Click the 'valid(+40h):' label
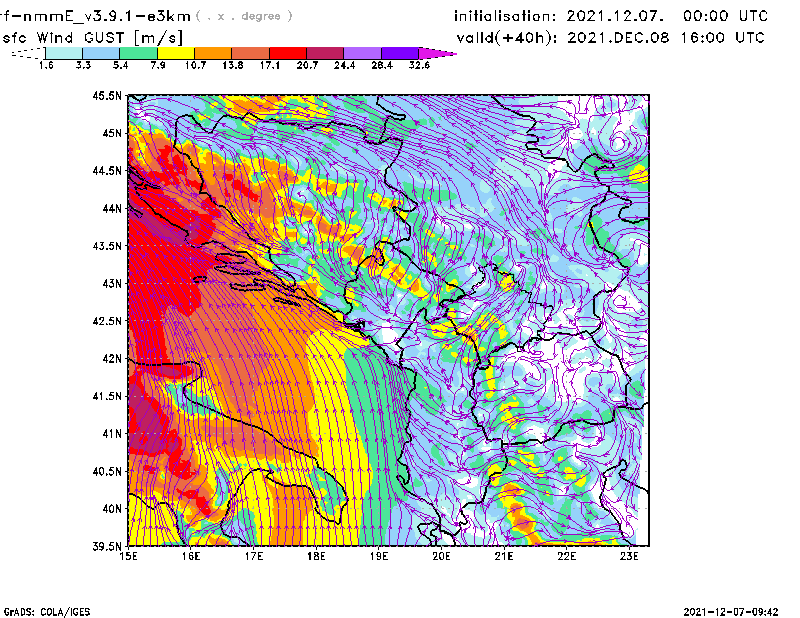The width and height of the screenshot is (800, 618). tap(508, 38)
